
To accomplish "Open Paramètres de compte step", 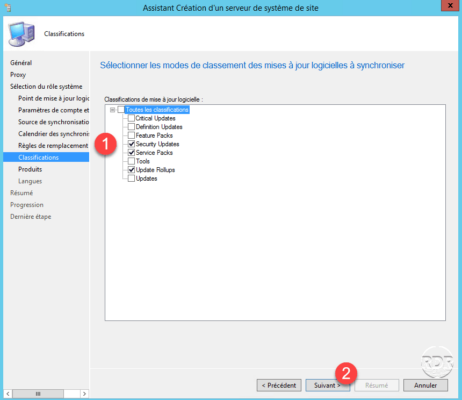I will pyautogui.click(x=53, y=110).
